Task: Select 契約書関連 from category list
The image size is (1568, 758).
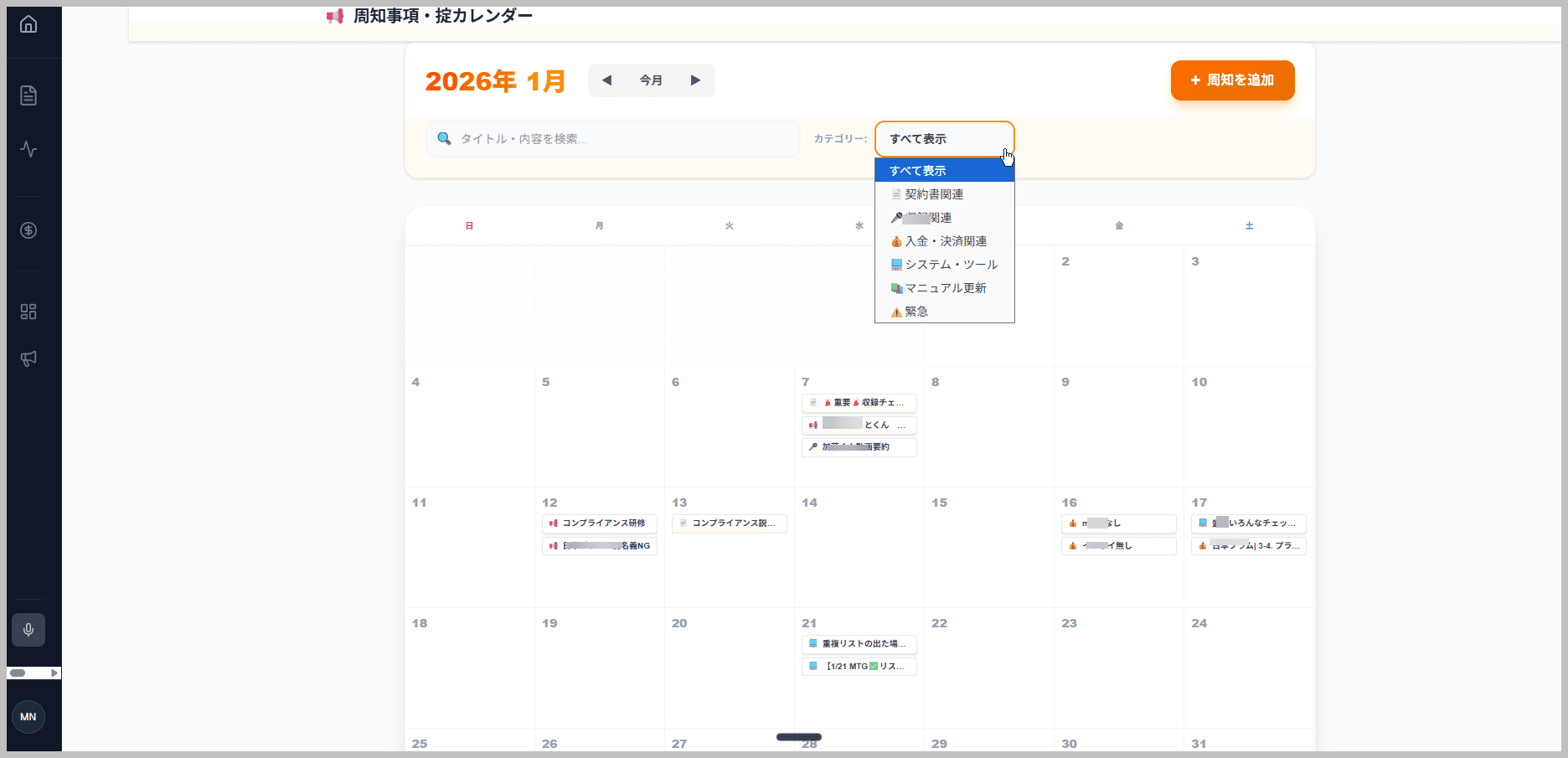Action: [934, 194]
